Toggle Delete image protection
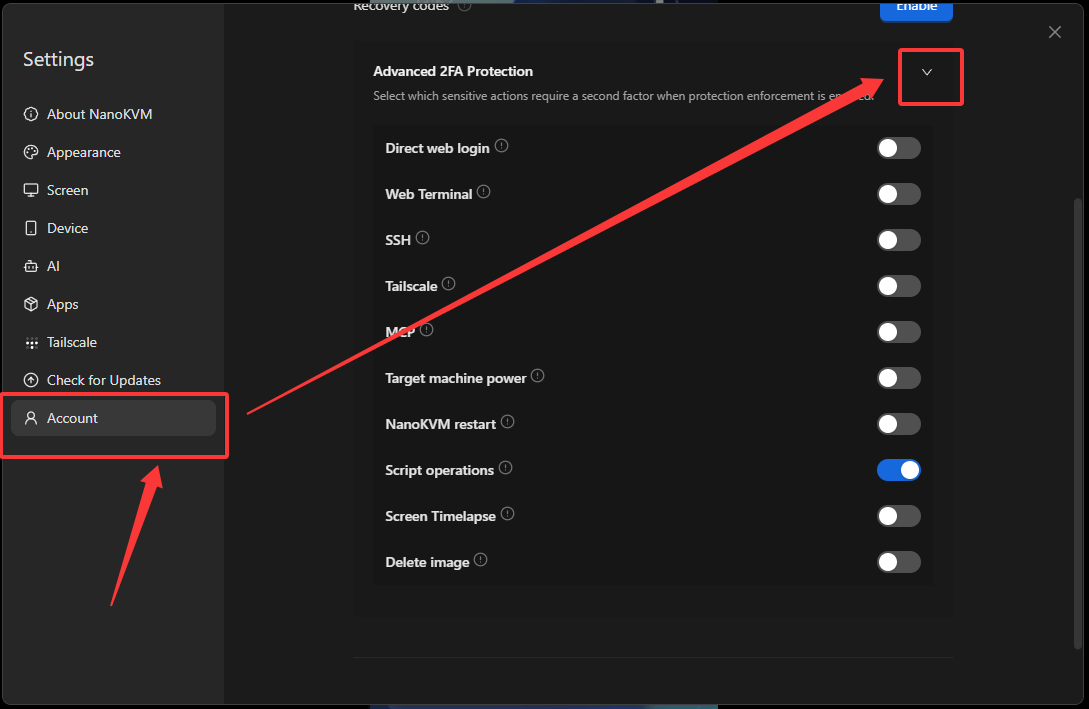Viewport: 1089px width, 709px height. (899, 562)
